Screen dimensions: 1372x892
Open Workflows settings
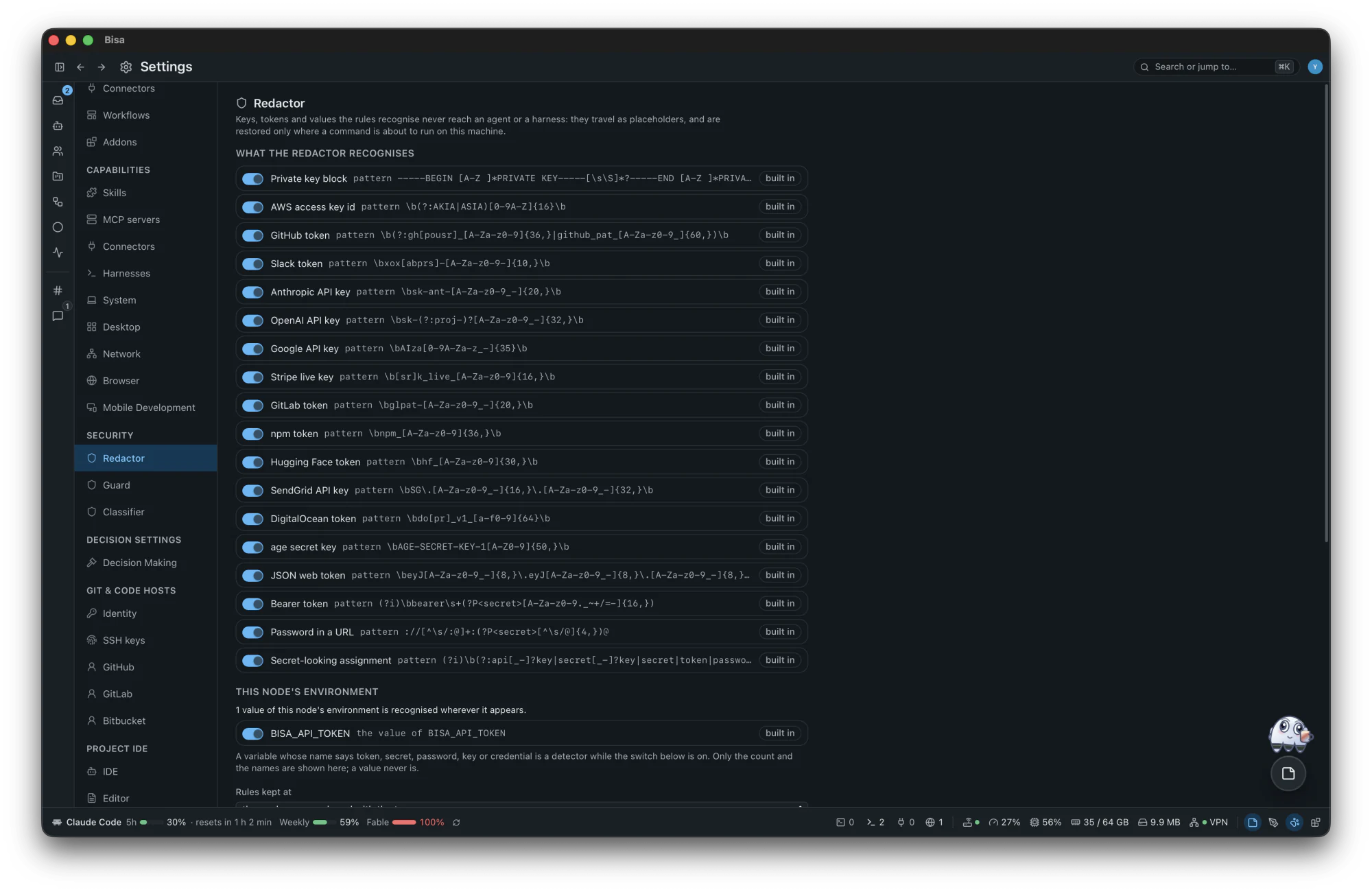pos(145,115)
